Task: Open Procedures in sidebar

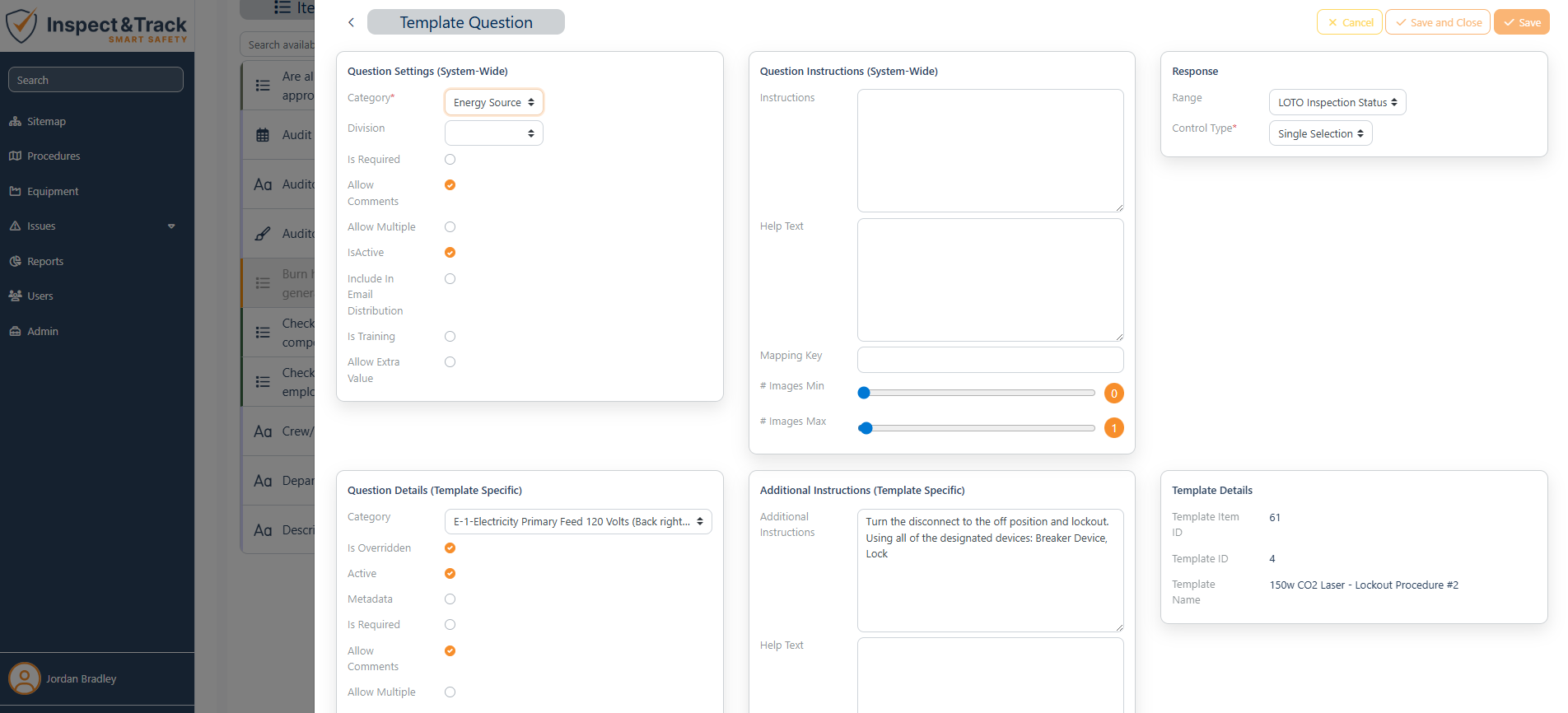Action: [54, 156]
